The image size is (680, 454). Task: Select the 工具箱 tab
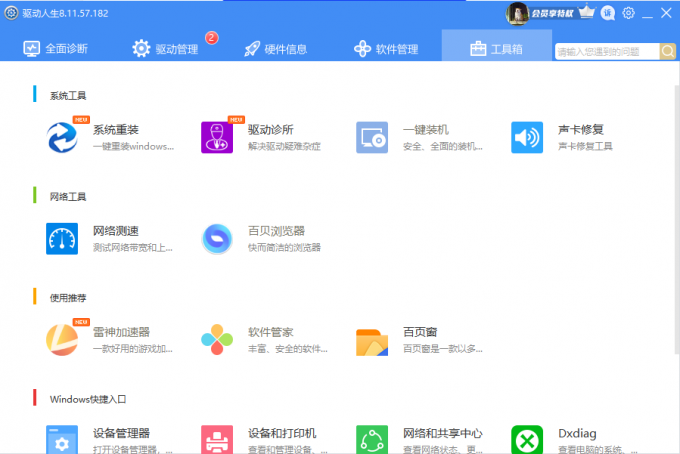(x=497, y=46)
